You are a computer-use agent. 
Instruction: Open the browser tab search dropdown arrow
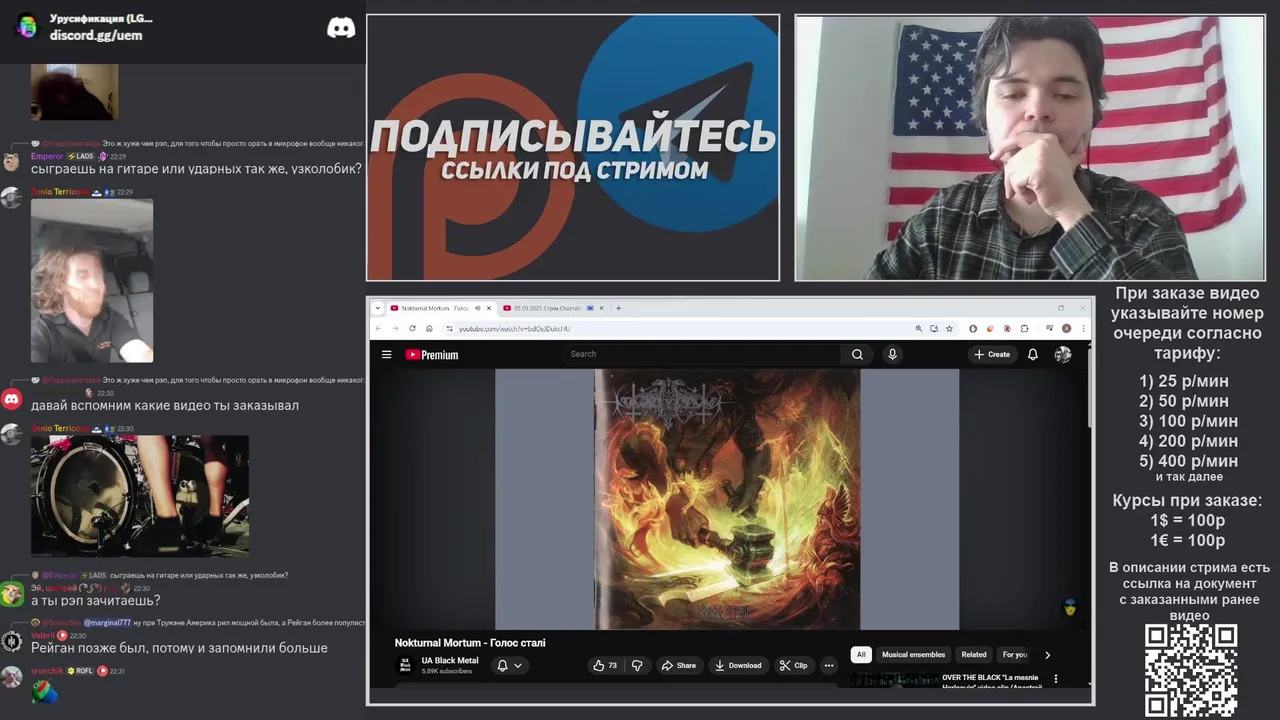coord(378,308)
